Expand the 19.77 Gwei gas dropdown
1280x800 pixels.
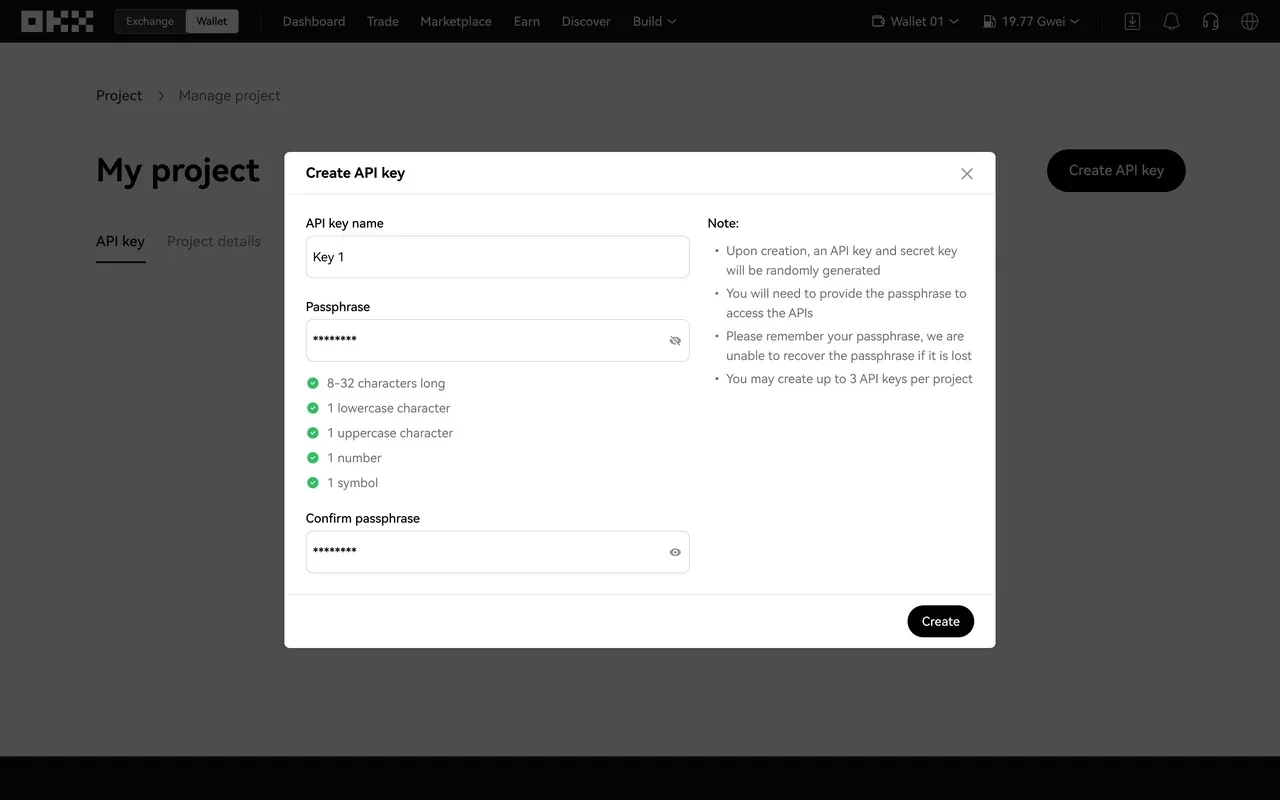pos(1031,21)
